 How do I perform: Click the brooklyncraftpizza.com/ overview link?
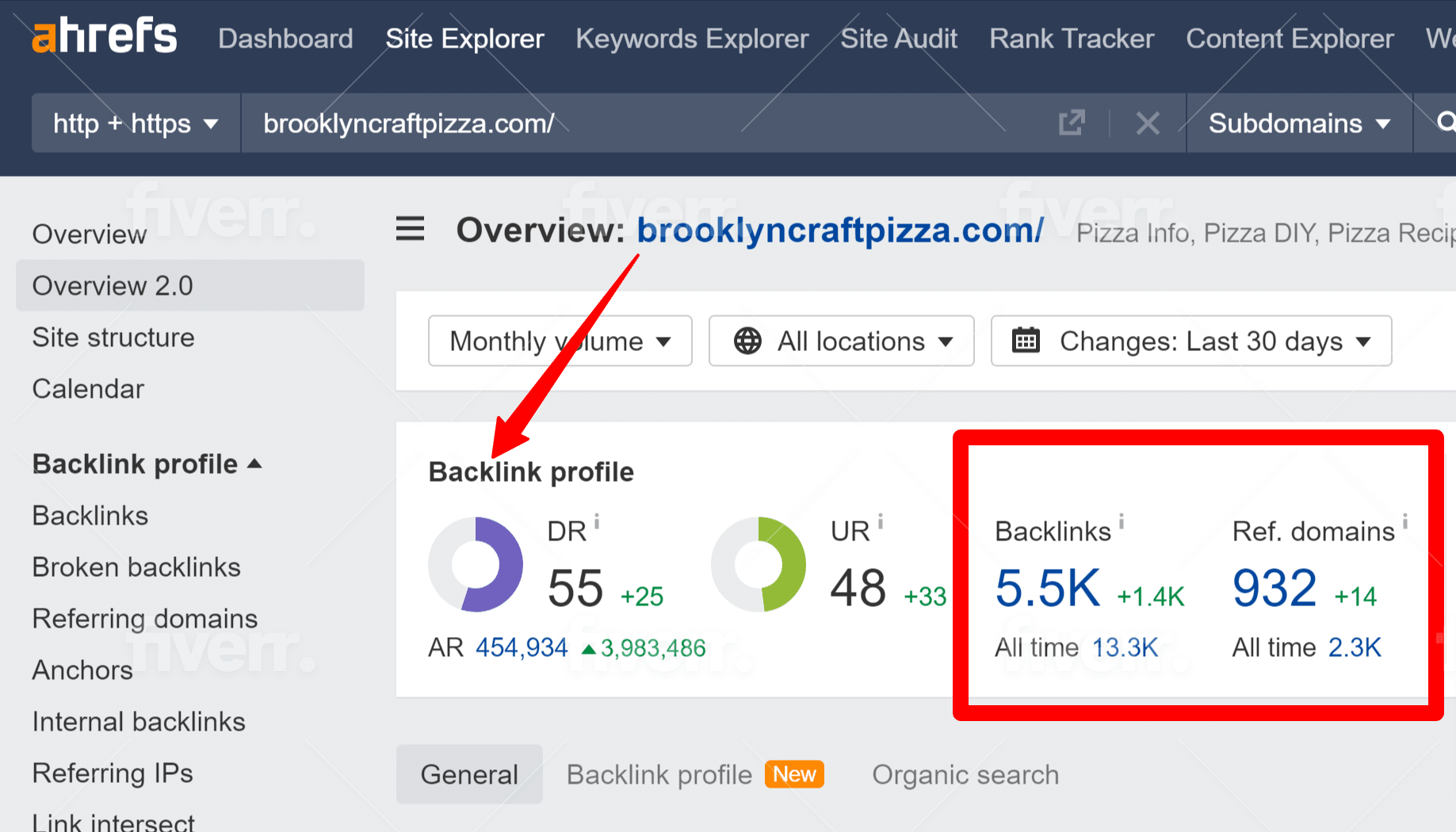tap(840, 231)
